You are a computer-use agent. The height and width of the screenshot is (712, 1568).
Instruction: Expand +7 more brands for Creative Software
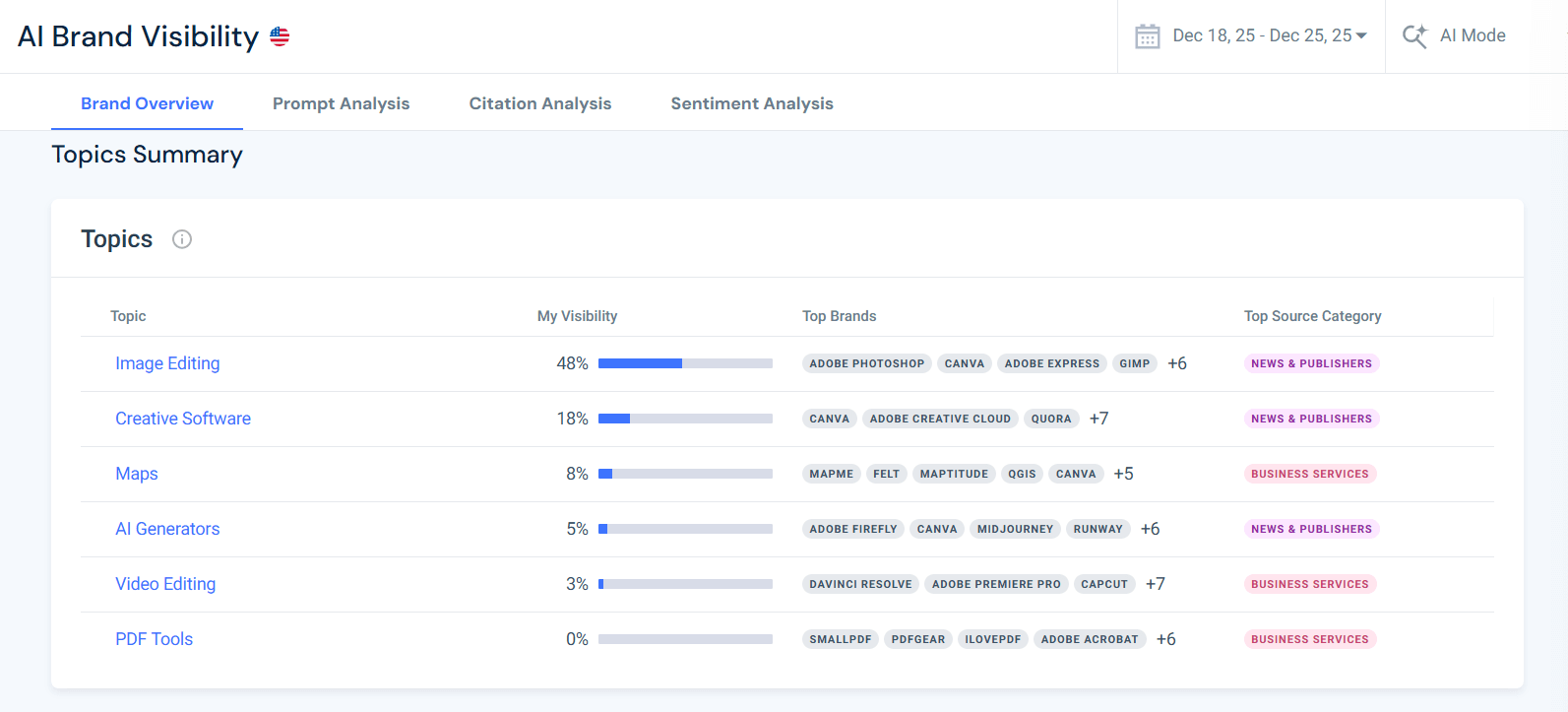point(1099,419)
